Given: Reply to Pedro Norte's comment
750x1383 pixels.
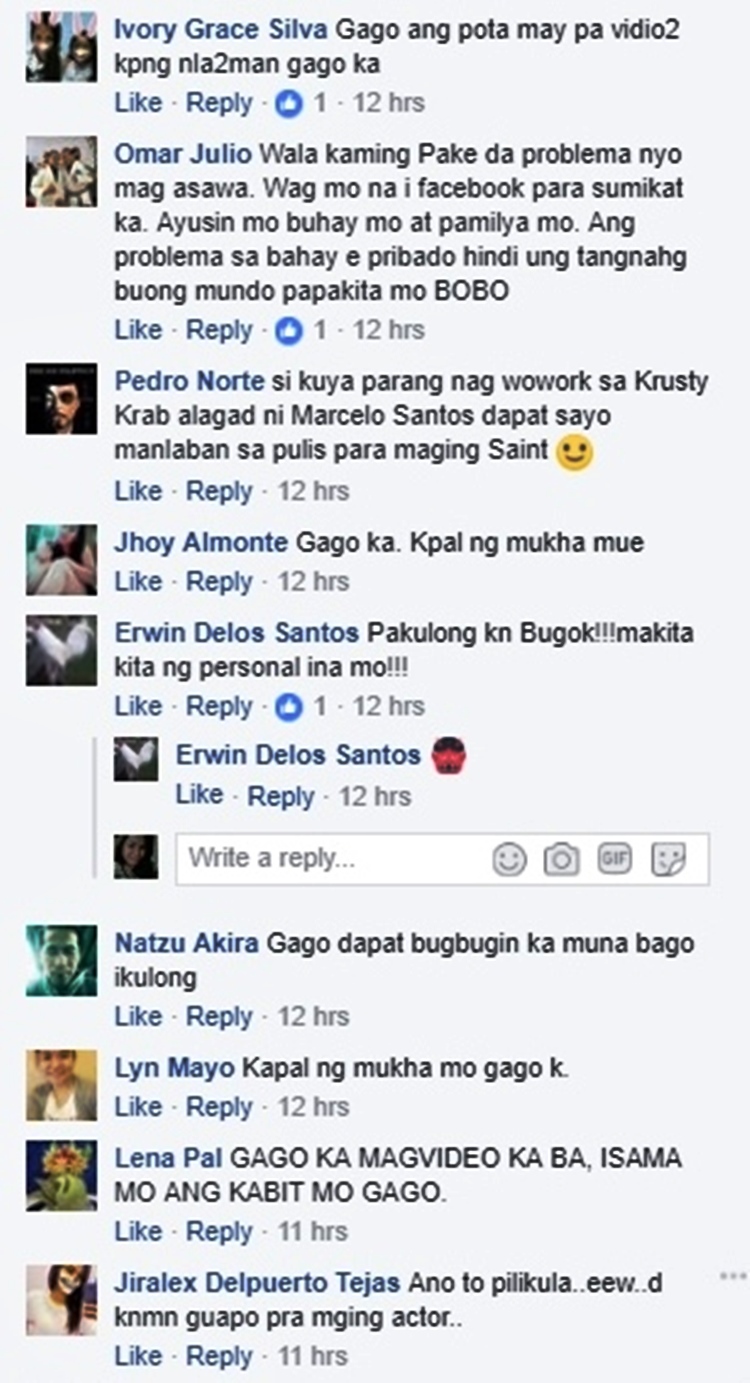Looking at the screenshot, I should tap(219, 491).
